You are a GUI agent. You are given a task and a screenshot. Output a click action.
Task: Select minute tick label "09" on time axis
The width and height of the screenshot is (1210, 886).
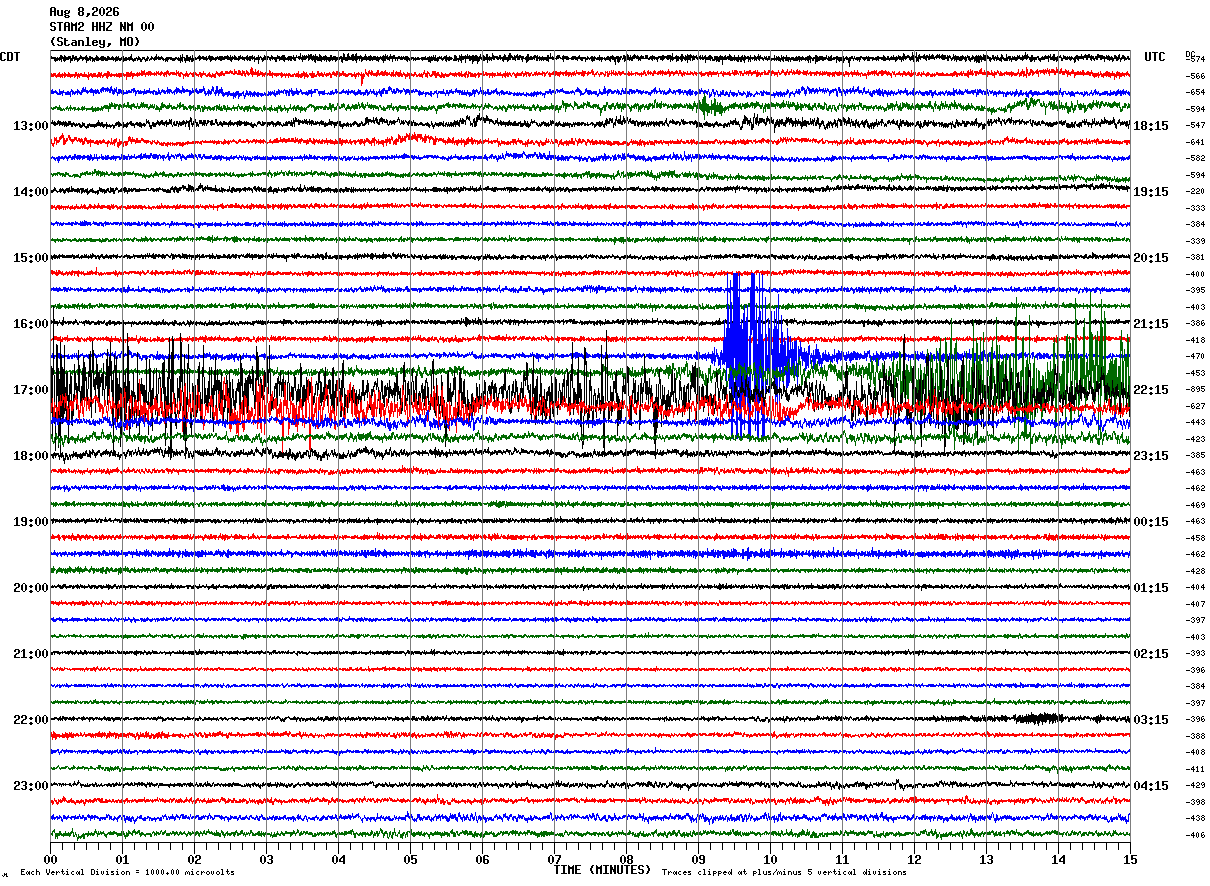tap(698, 859)
